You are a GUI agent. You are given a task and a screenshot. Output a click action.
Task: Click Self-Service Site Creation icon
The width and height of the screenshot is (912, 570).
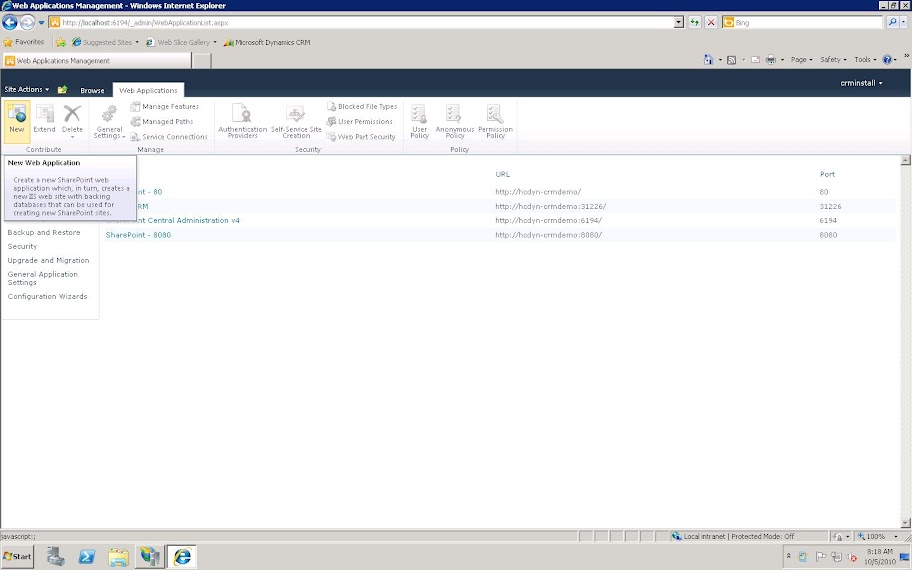click(296, 121)
